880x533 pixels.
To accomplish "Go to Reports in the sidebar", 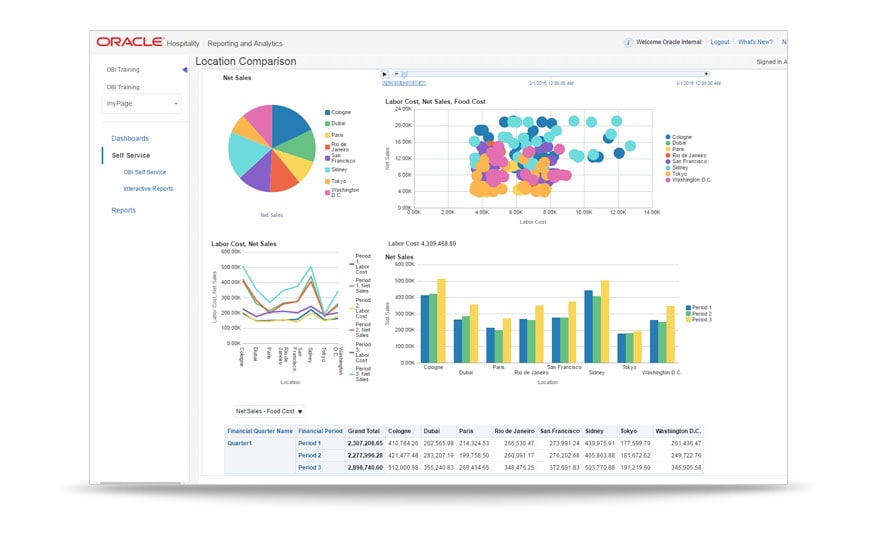I will click(123, 210).
